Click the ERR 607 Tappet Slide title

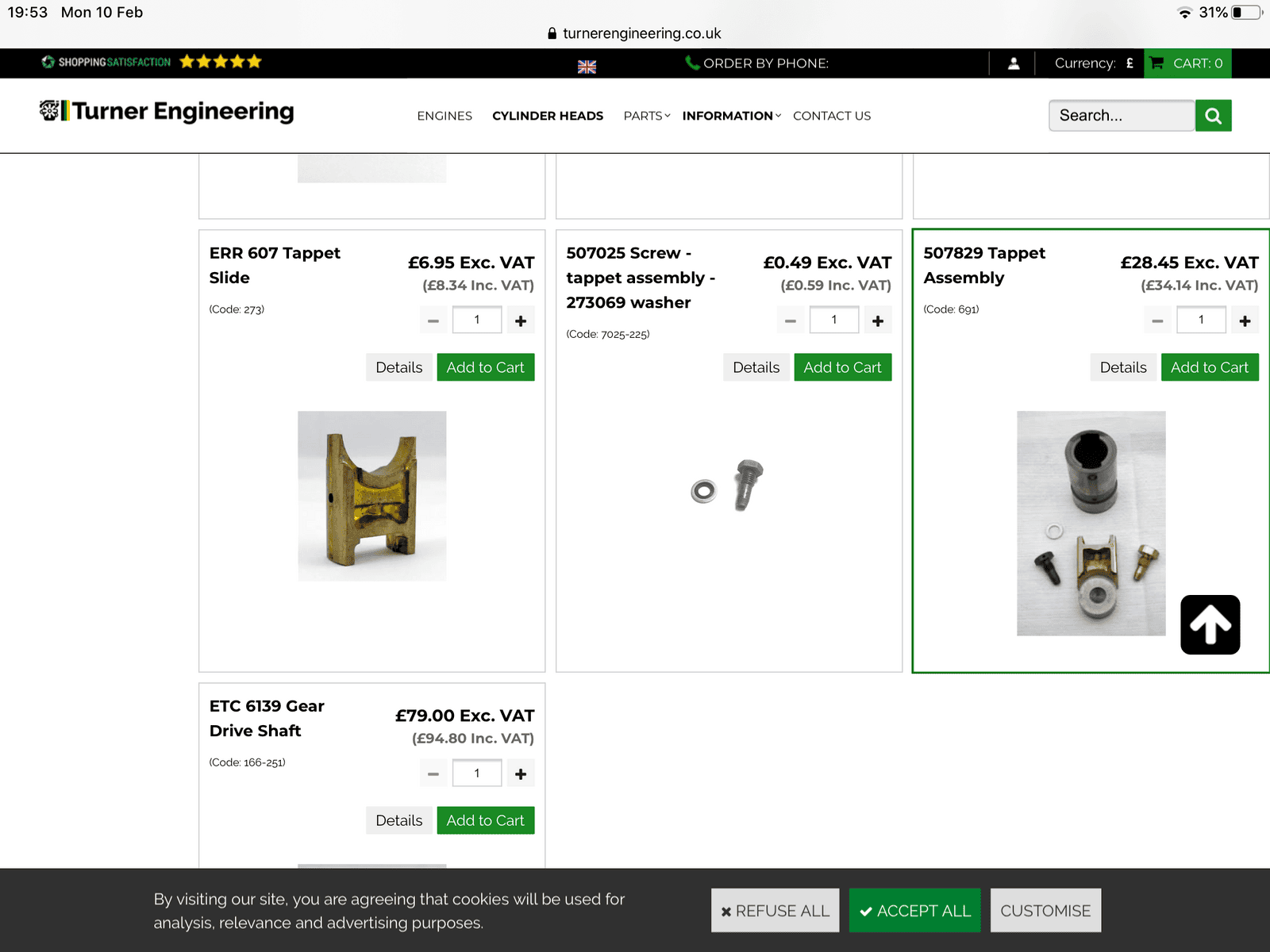click(275, 265)
